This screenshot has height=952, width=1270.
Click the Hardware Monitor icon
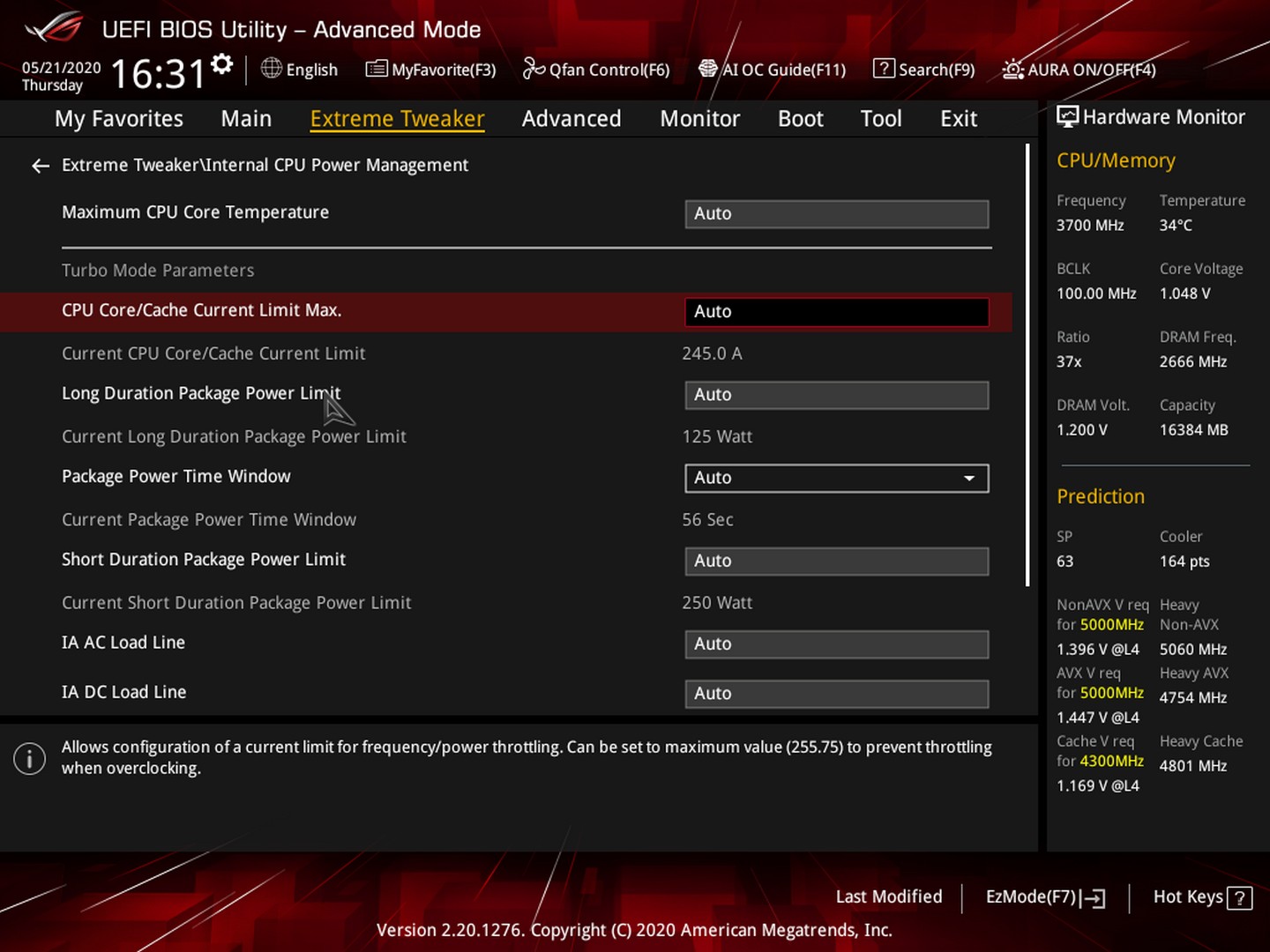(x=1067, y=116)
